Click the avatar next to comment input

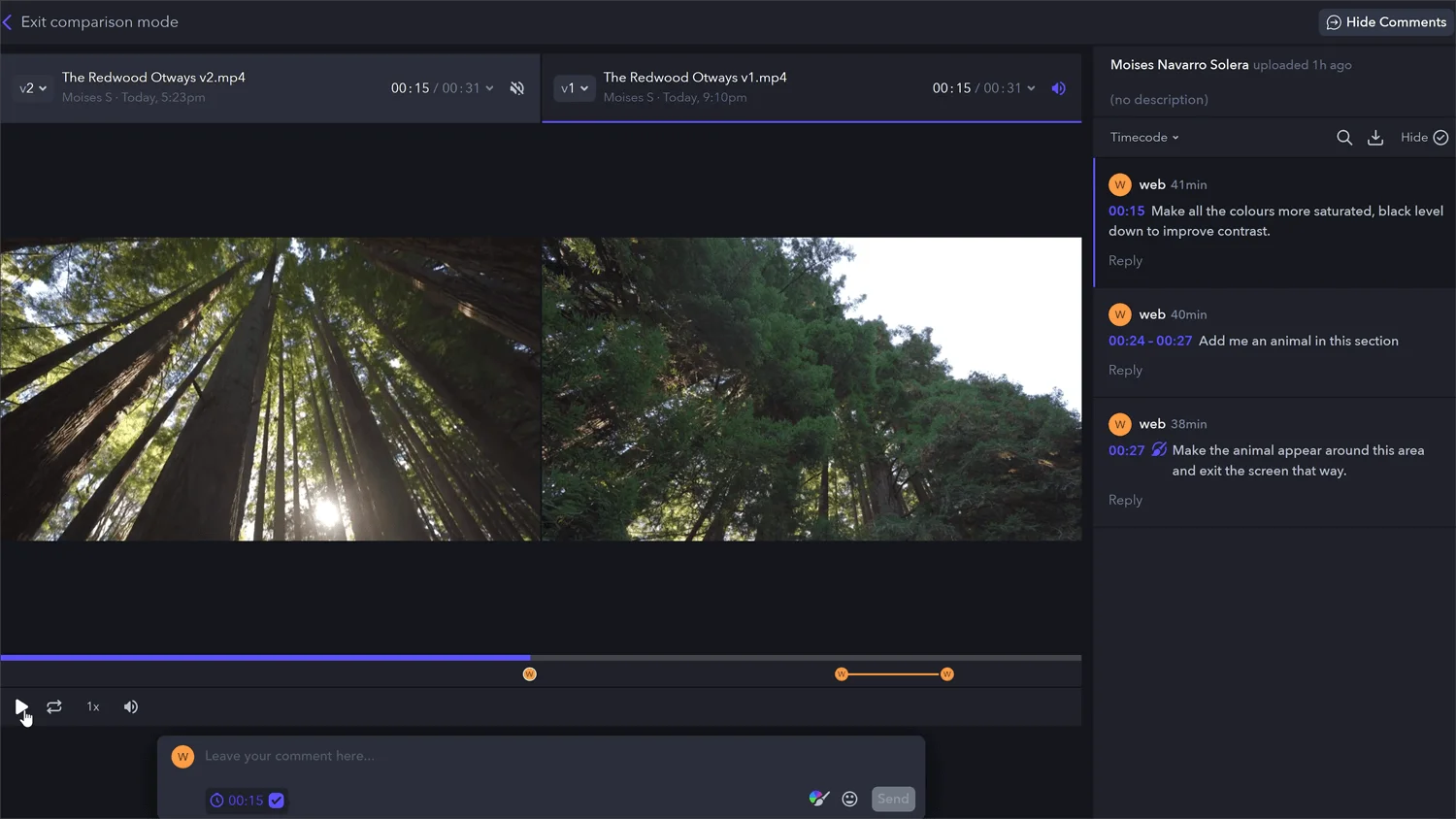coord(182,757)
